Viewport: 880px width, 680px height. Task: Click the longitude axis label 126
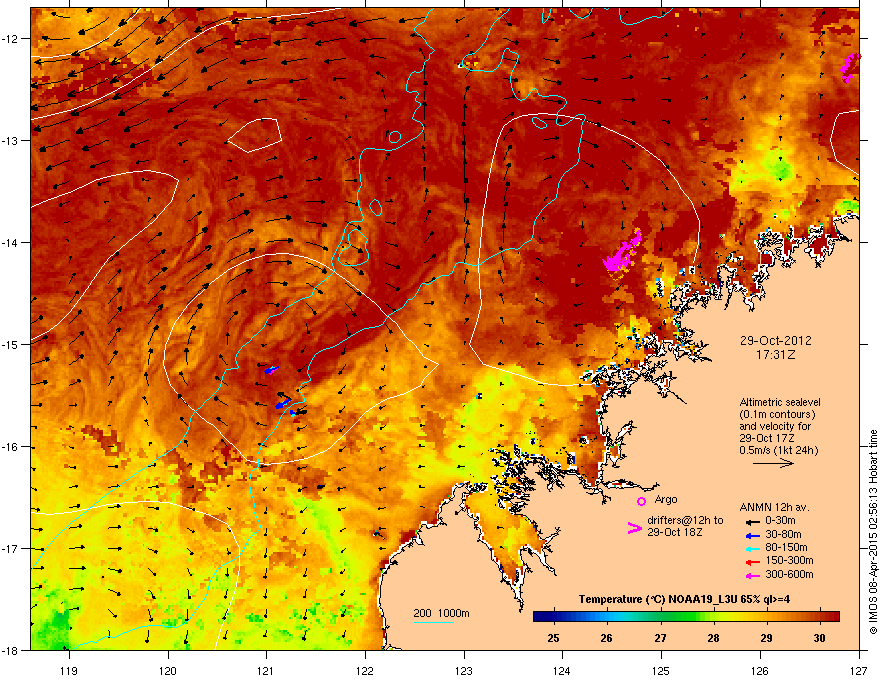coord(760,670)
